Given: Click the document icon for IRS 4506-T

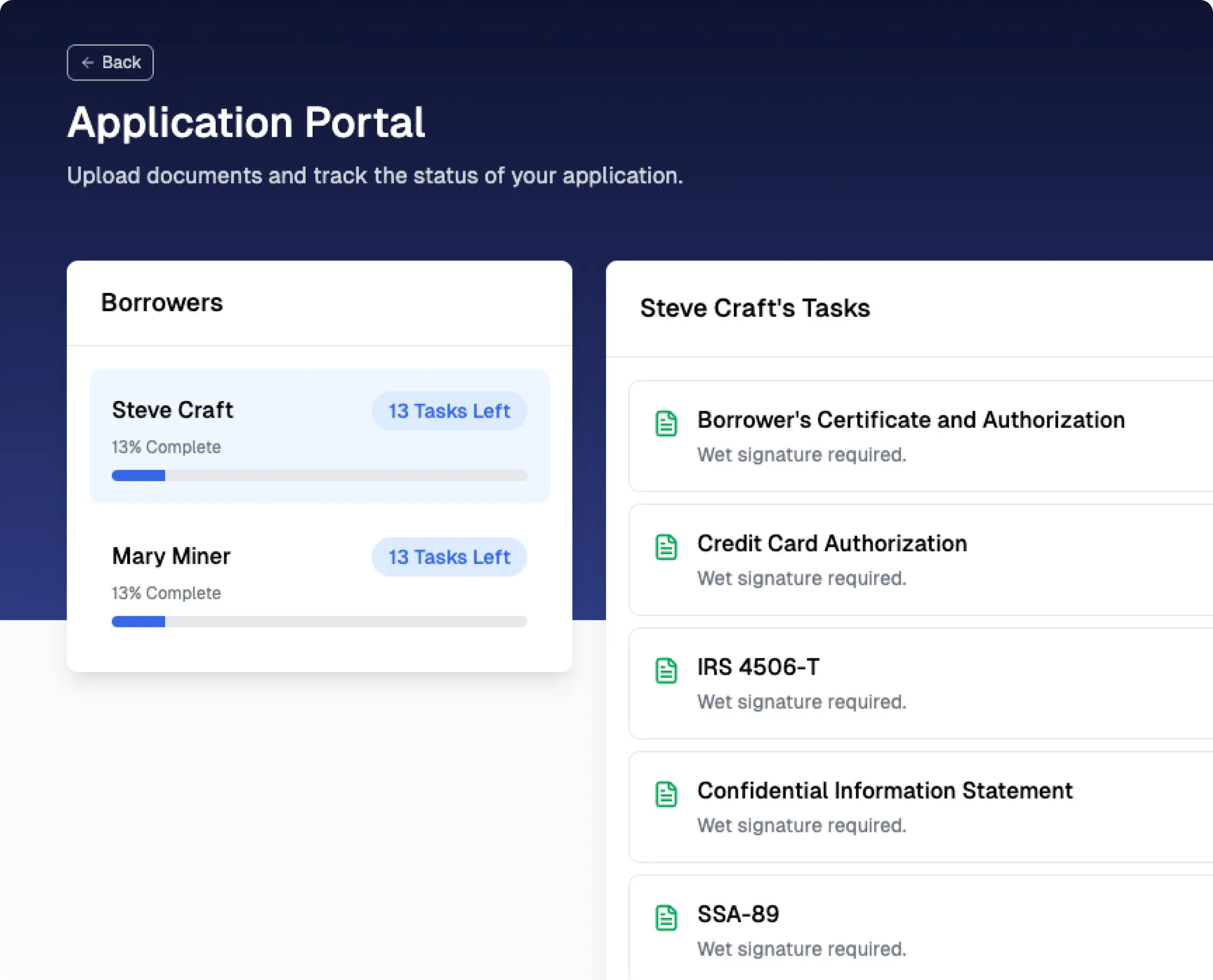Looking at the screenshot, I should [x=667, y=669].
